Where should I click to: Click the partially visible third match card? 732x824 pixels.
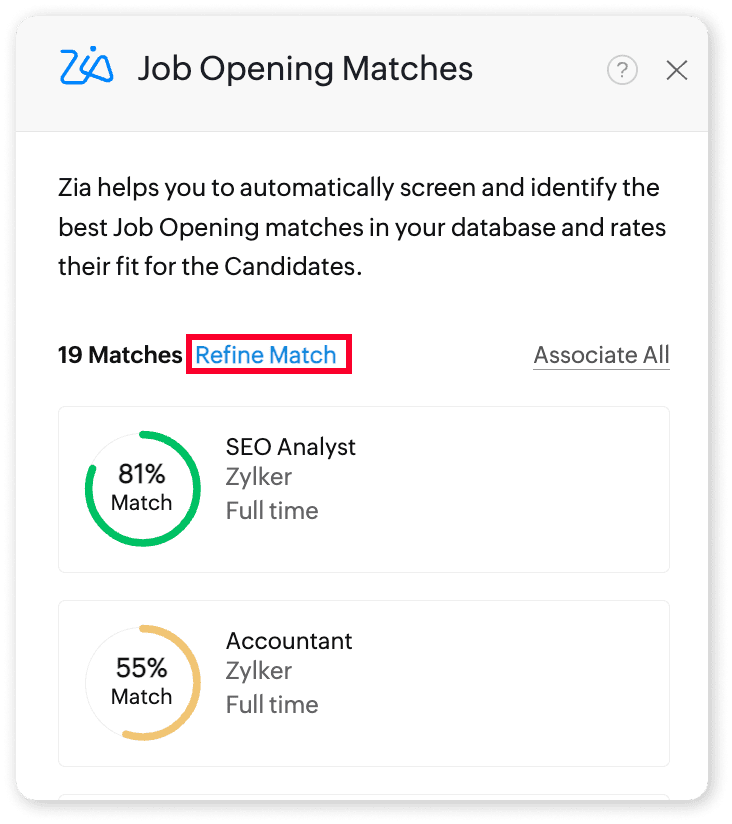click(x=363, y=797)
